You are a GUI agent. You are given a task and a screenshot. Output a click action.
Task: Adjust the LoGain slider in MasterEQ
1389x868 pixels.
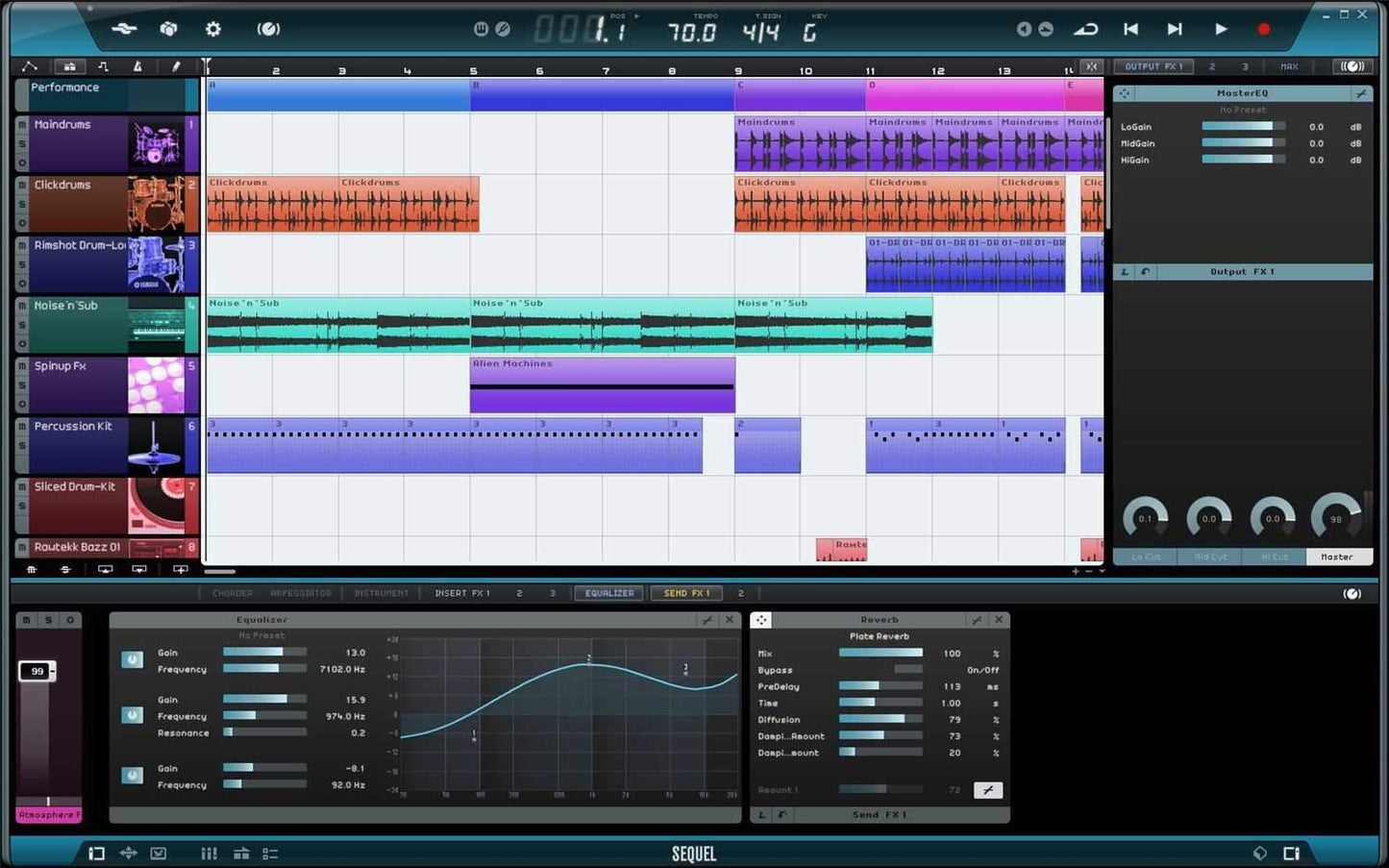click(x=1243, y=126)
